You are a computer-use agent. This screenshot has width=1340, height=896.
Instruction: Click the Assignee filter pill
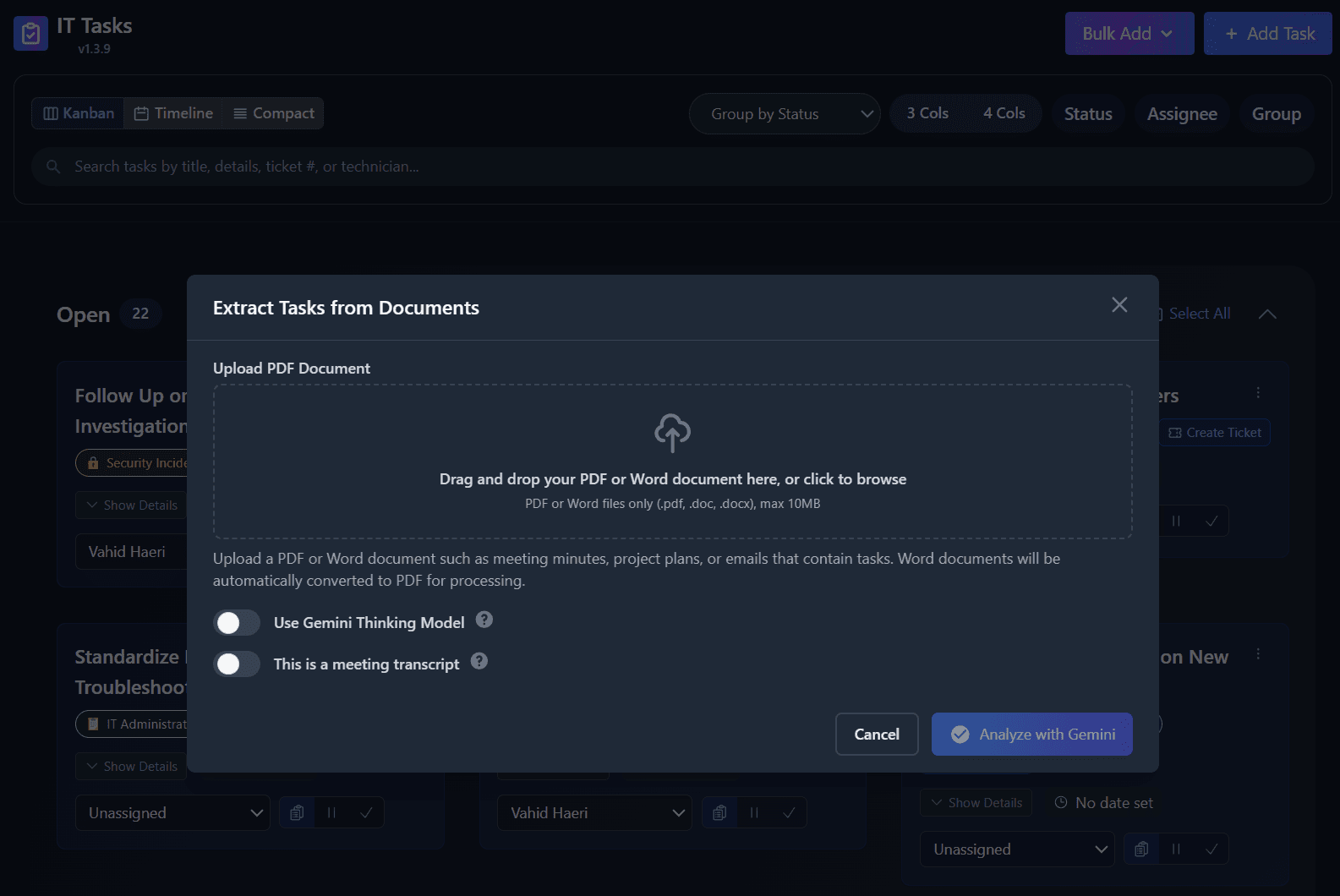tap(1182, 114)
